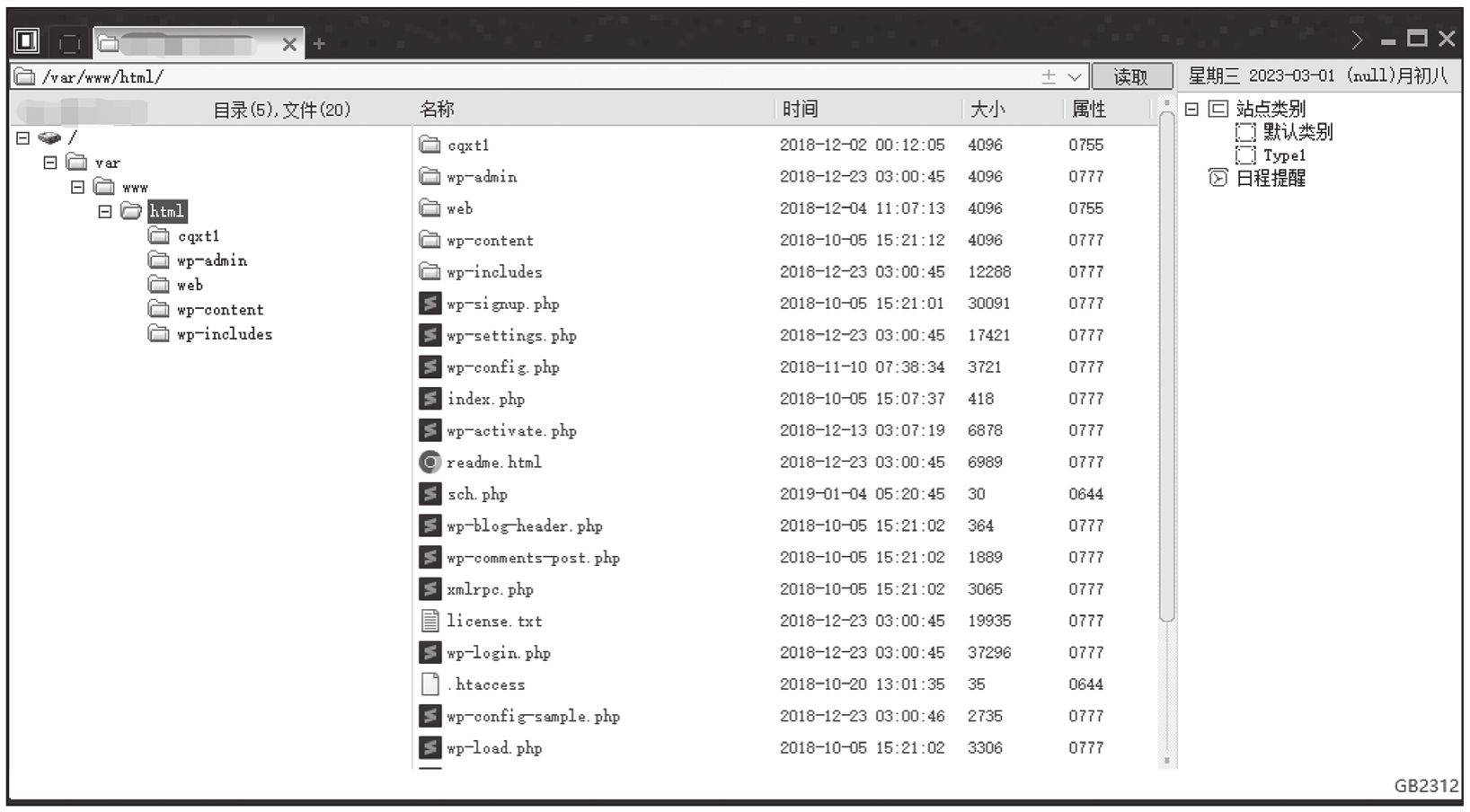Collapse the 站点类别 tree node
This screenshot has width=1470, height=812.
click(1191, 109)
